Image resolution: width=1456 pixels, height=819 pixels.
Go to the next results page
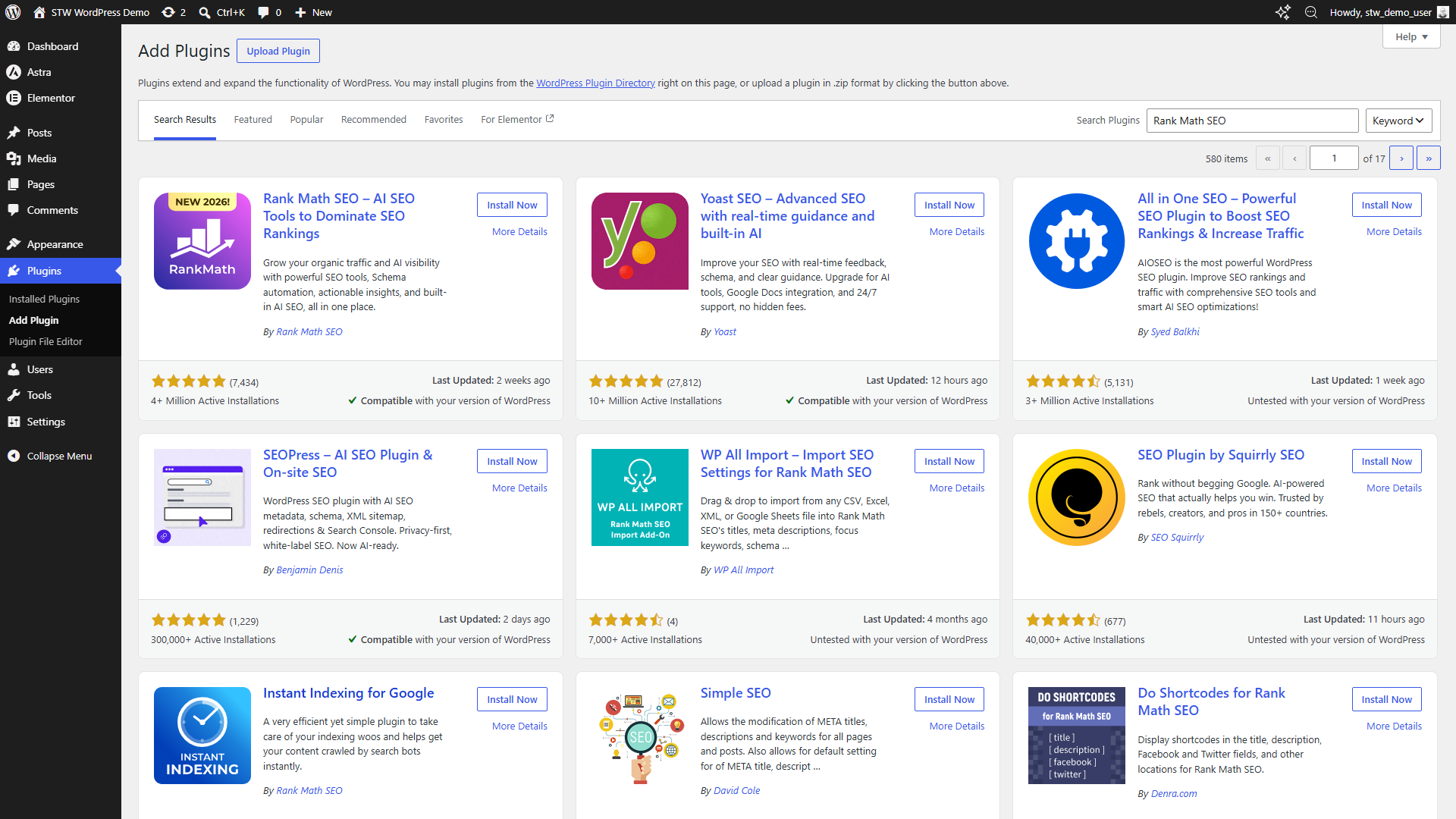coord(1401,158)
